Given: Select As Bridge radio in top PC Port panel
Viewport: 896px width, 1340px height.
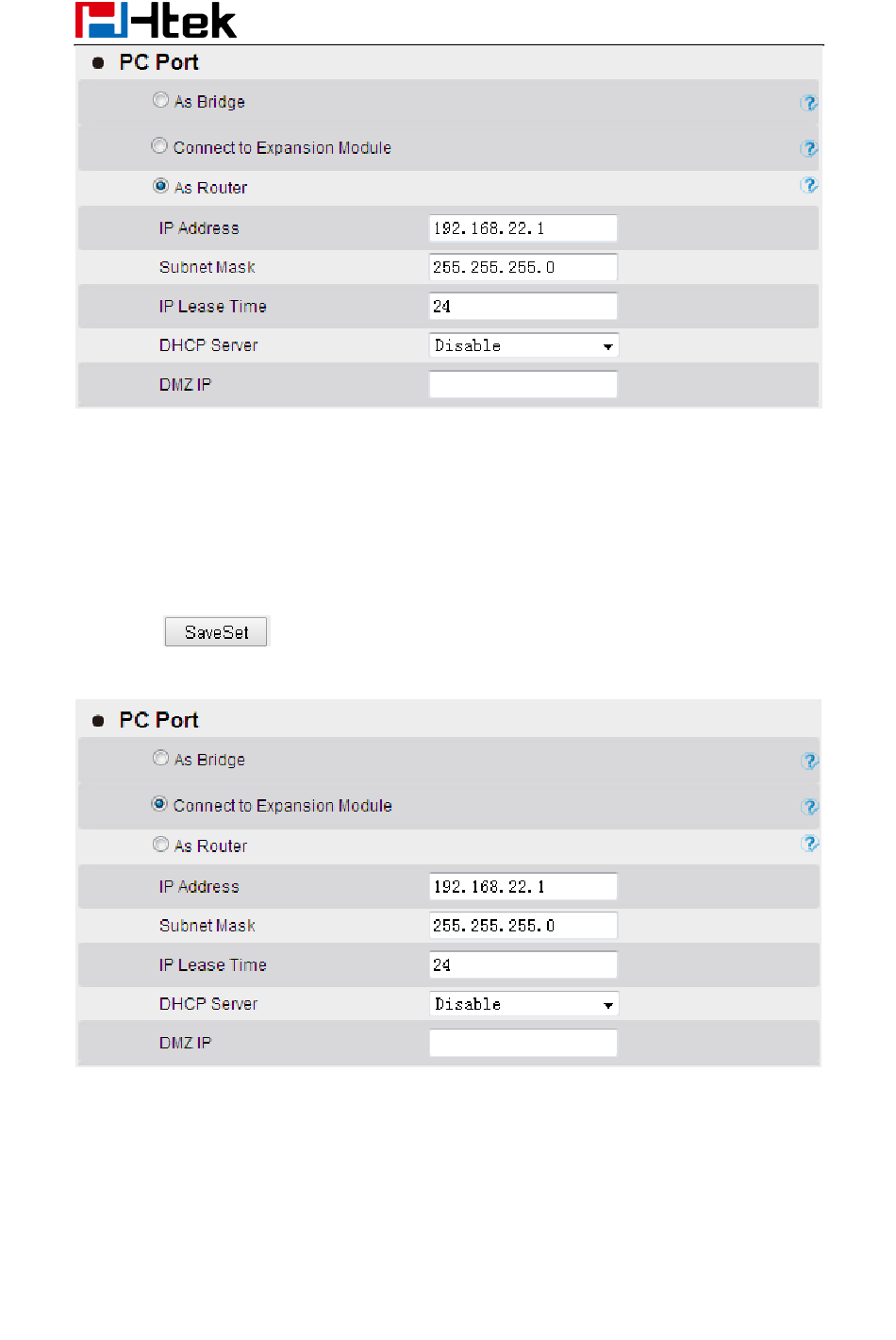Looking at the screenshot, I should pyautogui.click(x=160, y=100).
